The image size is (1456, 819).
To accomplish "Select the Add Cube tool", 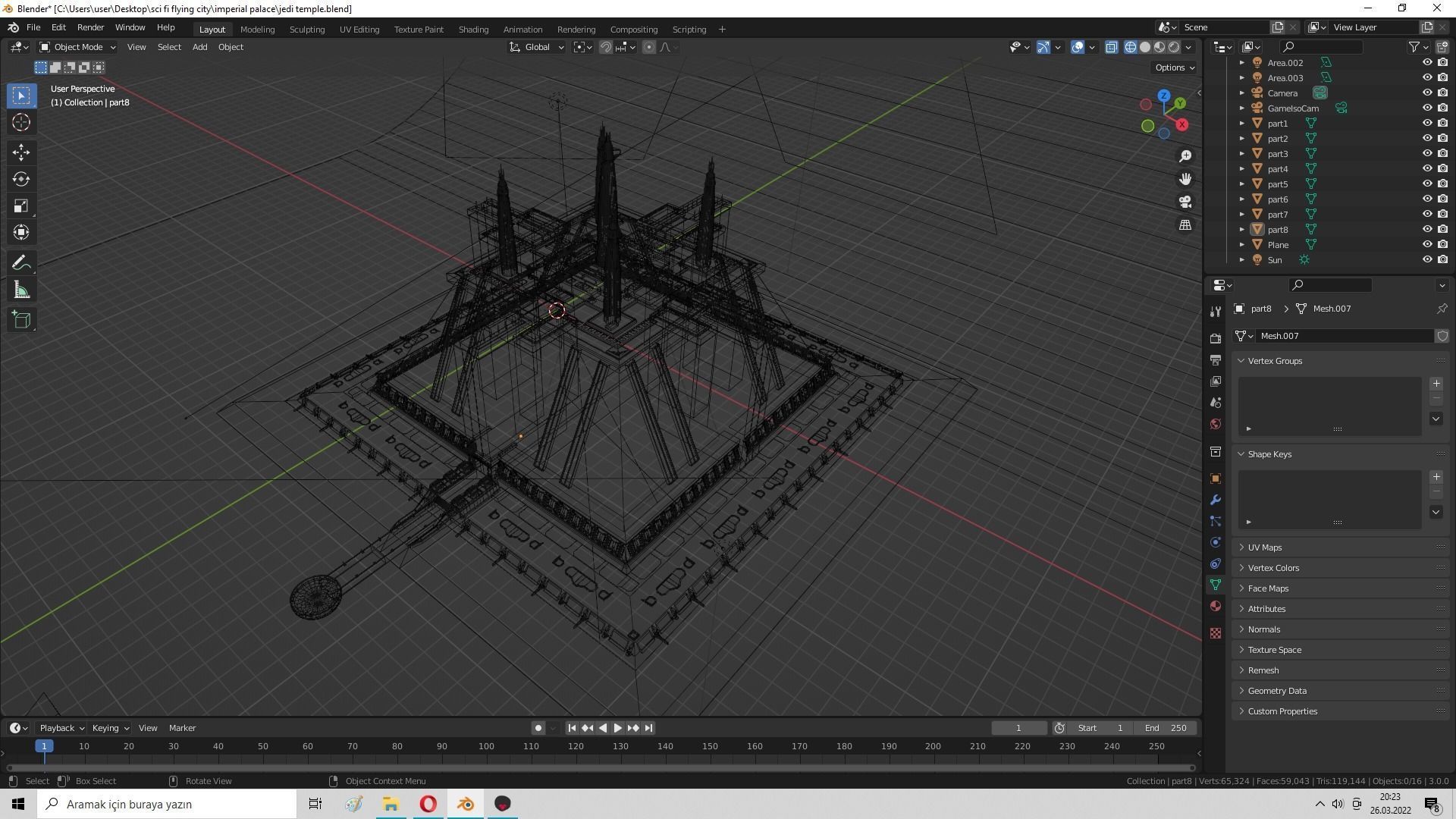I will pos(21,319).
